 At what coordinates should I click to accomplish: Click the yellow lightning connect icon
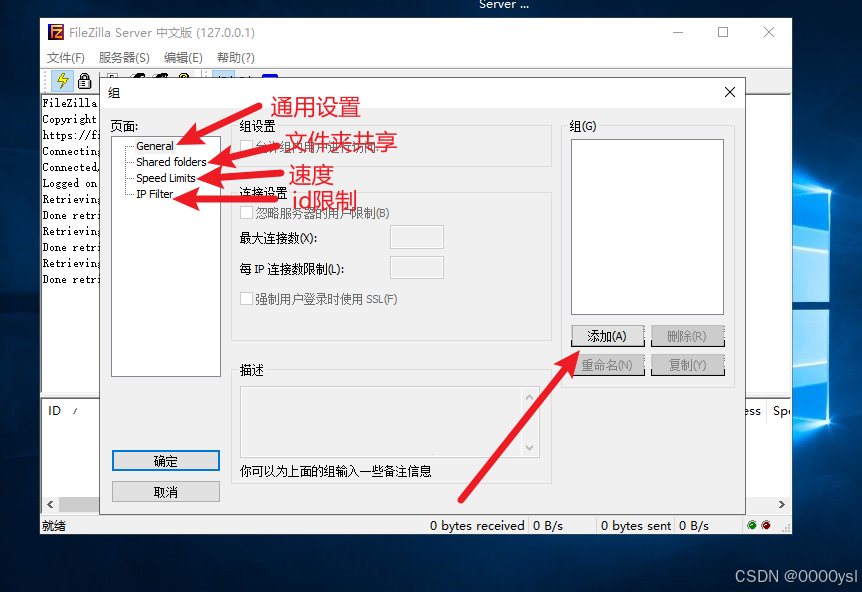click(63, 81)
